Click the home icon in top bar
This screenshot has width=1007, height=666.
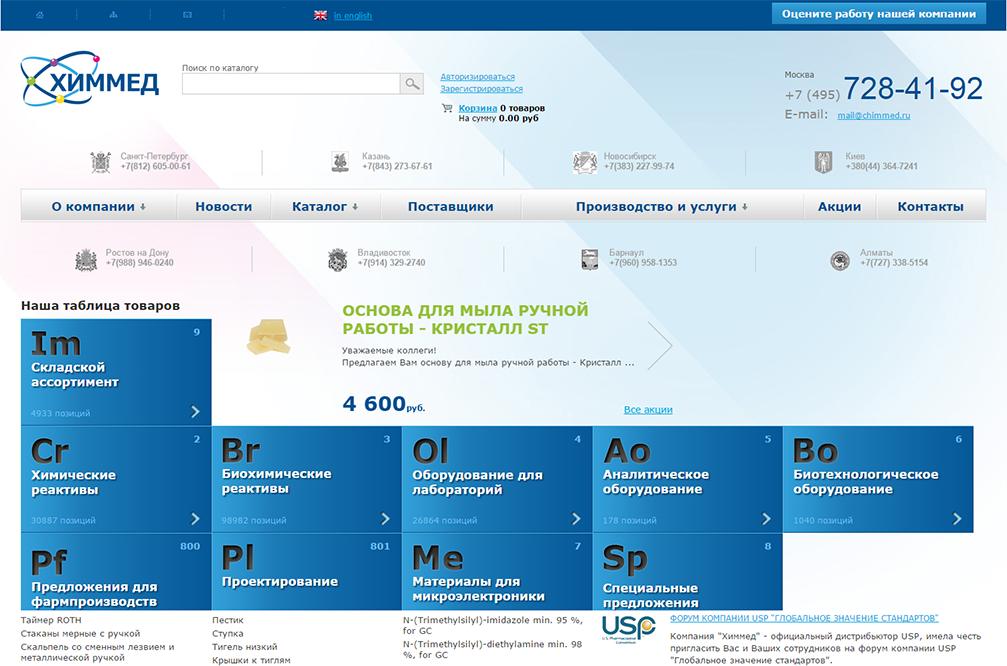[40, 15]
